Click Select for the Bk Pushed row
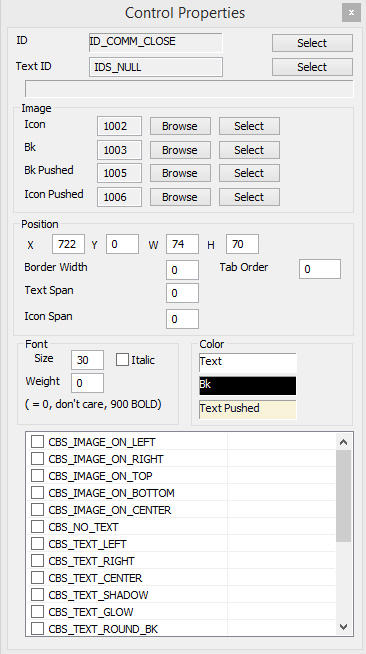 249,173
